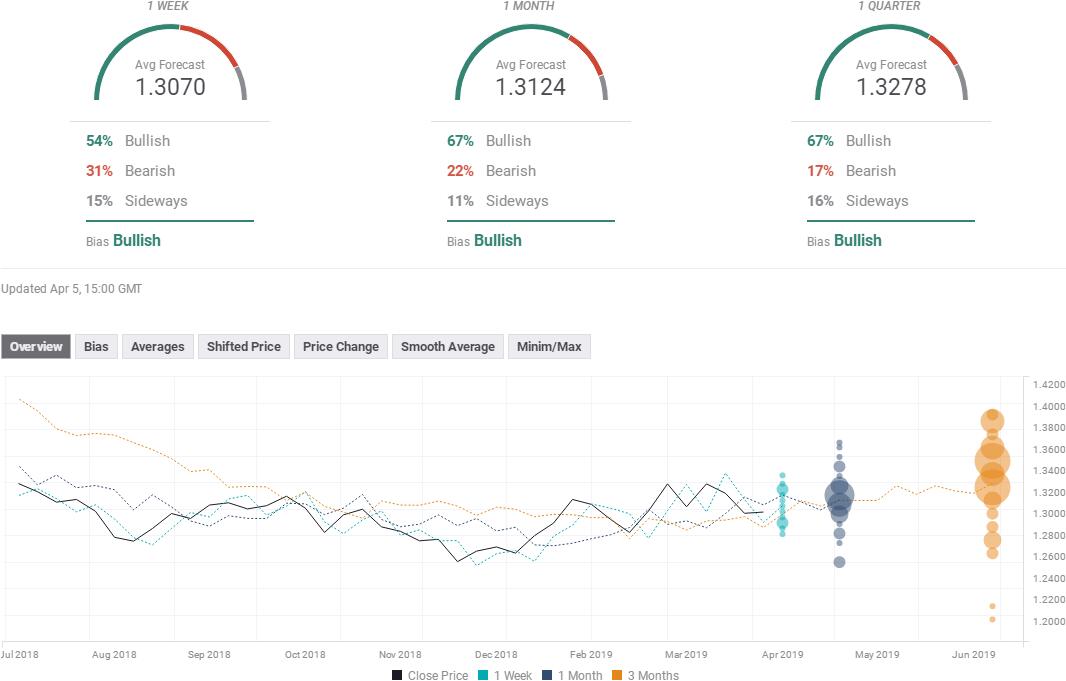Switch to the Price Change tab
The height and width of the screenshot is (681, 1066).
click(340, 347)
